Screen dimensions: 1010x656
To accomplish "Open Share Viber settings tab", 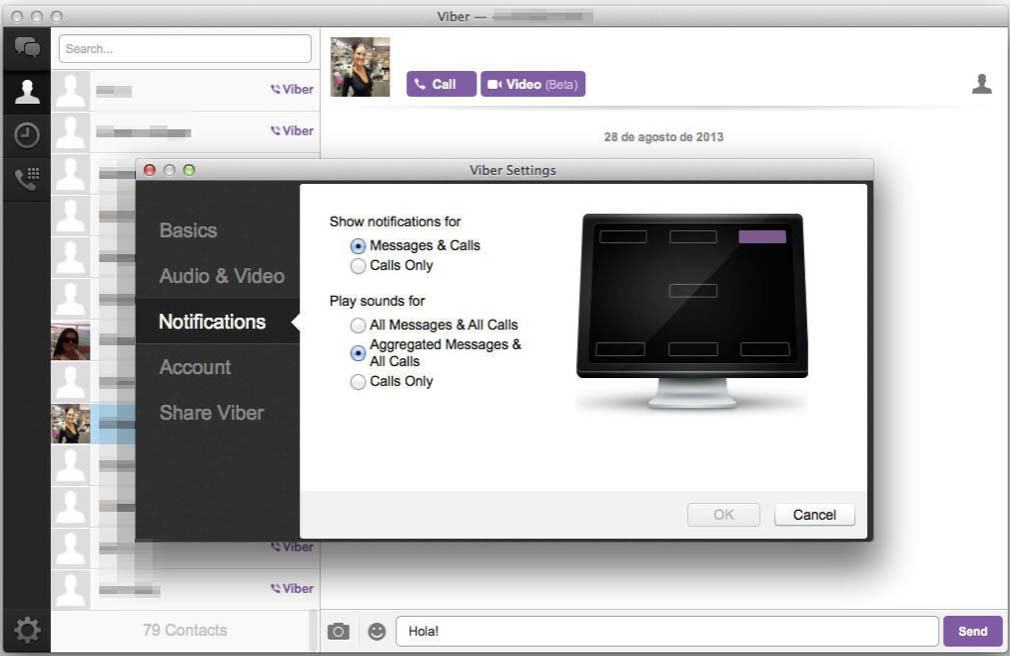I will [x=211, y=412].
